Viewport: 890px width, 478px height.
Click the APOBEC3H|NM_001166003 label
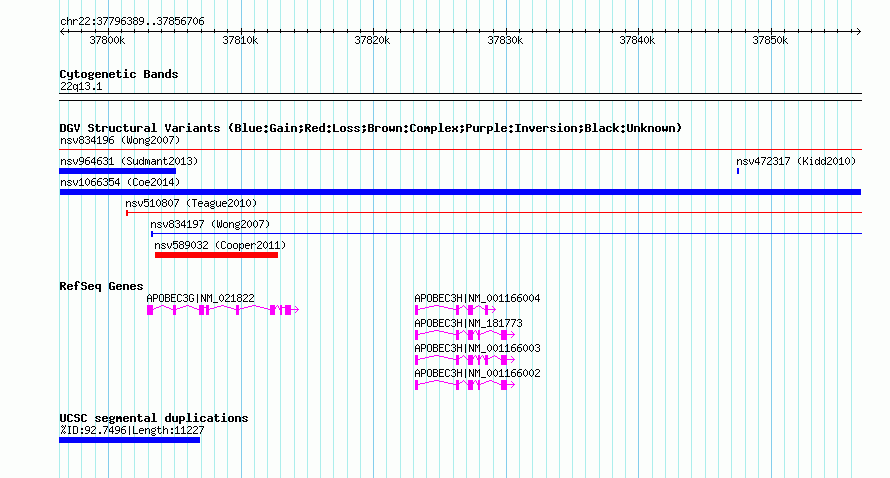coord(477,348)
